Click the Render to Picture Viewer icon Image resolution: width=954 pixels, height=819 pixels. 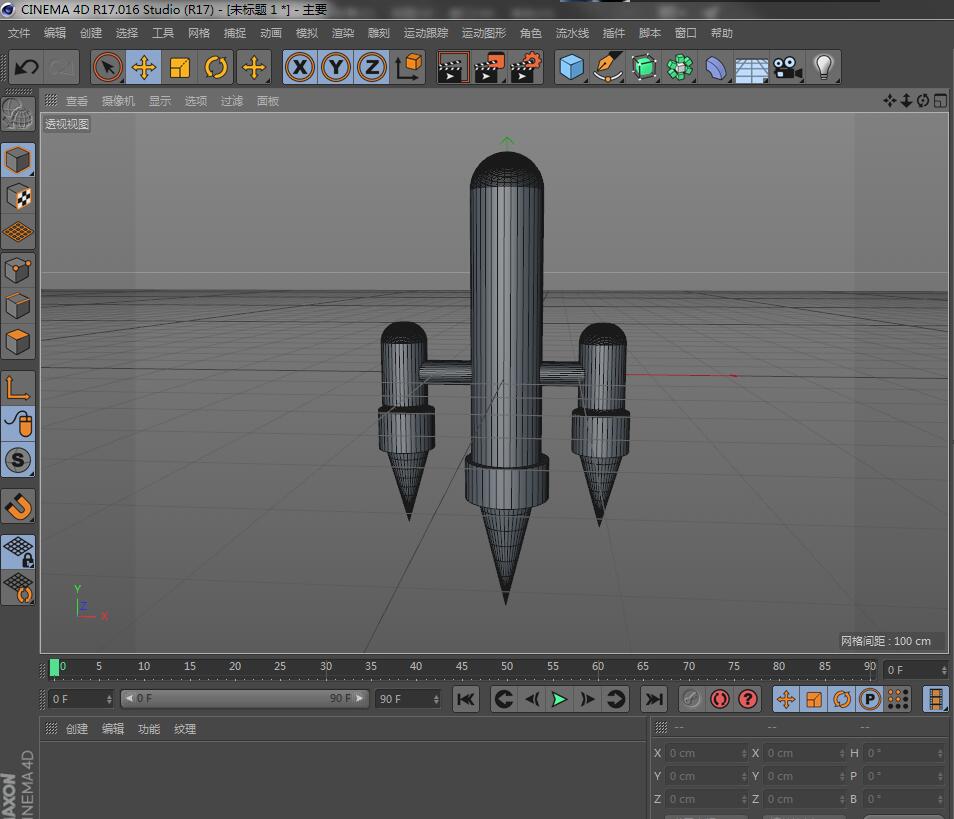click(x=489, y=68)
